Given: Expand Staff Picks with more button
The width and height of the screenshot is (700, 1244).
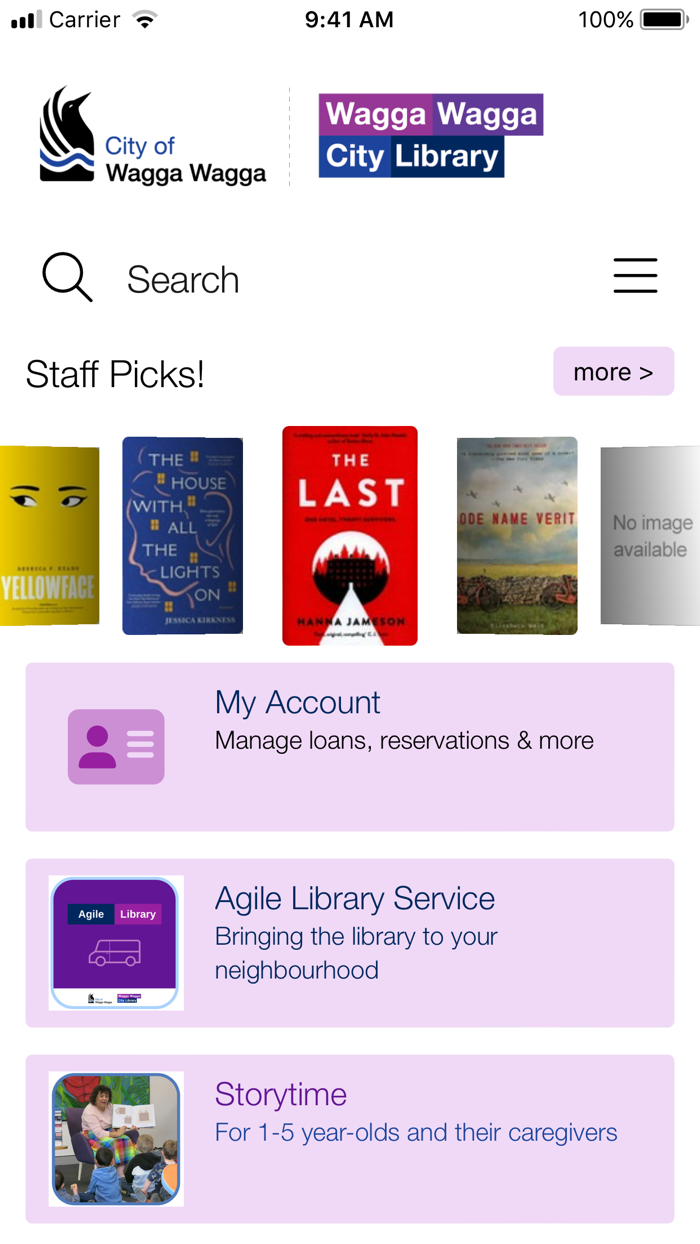Looking at the screenshot, I should click(x=614, y=372).
